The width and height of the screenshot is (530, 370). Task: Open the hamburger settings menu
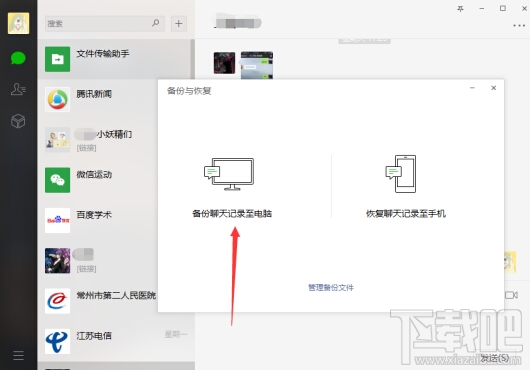[x=18, y=355]
